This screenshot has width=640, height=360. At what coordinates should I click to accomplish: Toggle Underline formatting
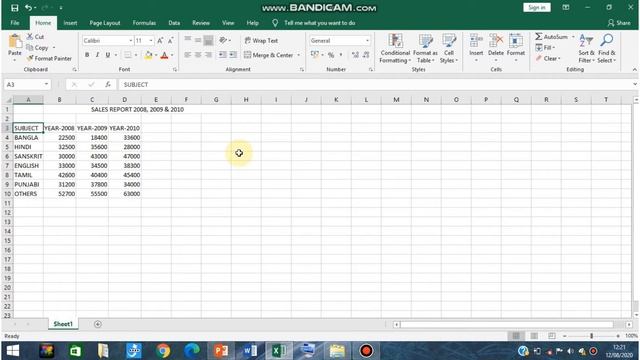pyautogui.click(x=108, y=55)
